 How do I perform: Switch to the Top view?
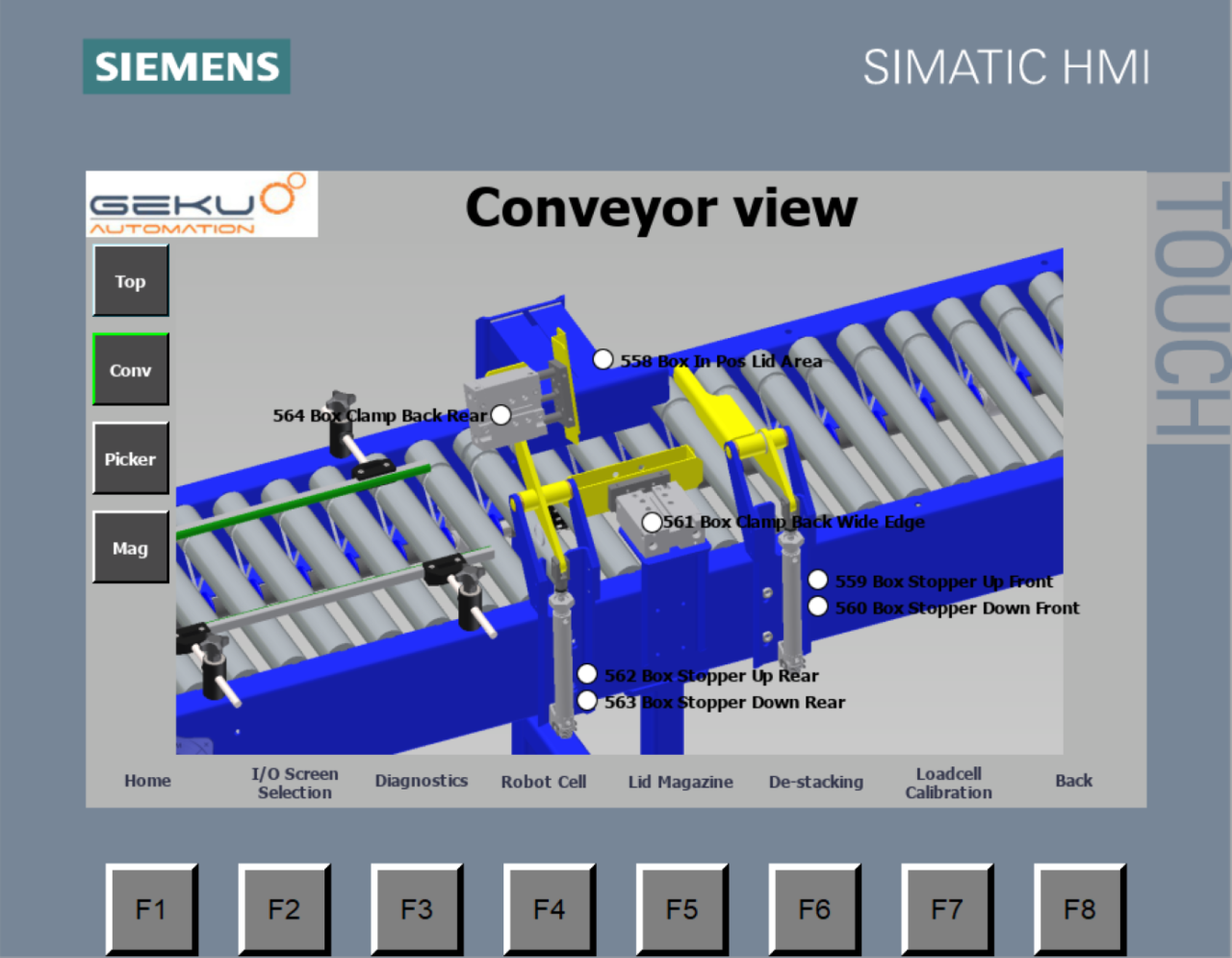(x=131, y=281)
